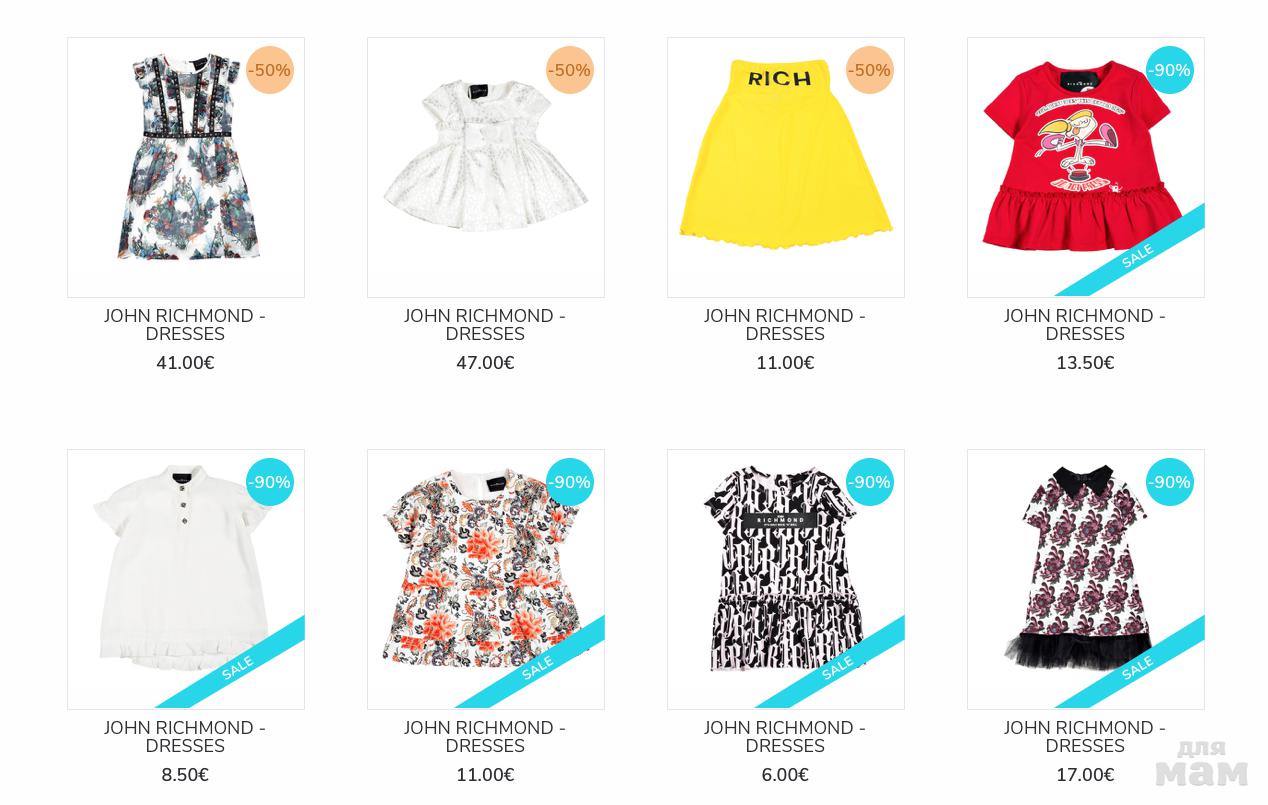
Task: Open John Richmond Dresses title above 6.00€
Action: click(x=785, y=737)
